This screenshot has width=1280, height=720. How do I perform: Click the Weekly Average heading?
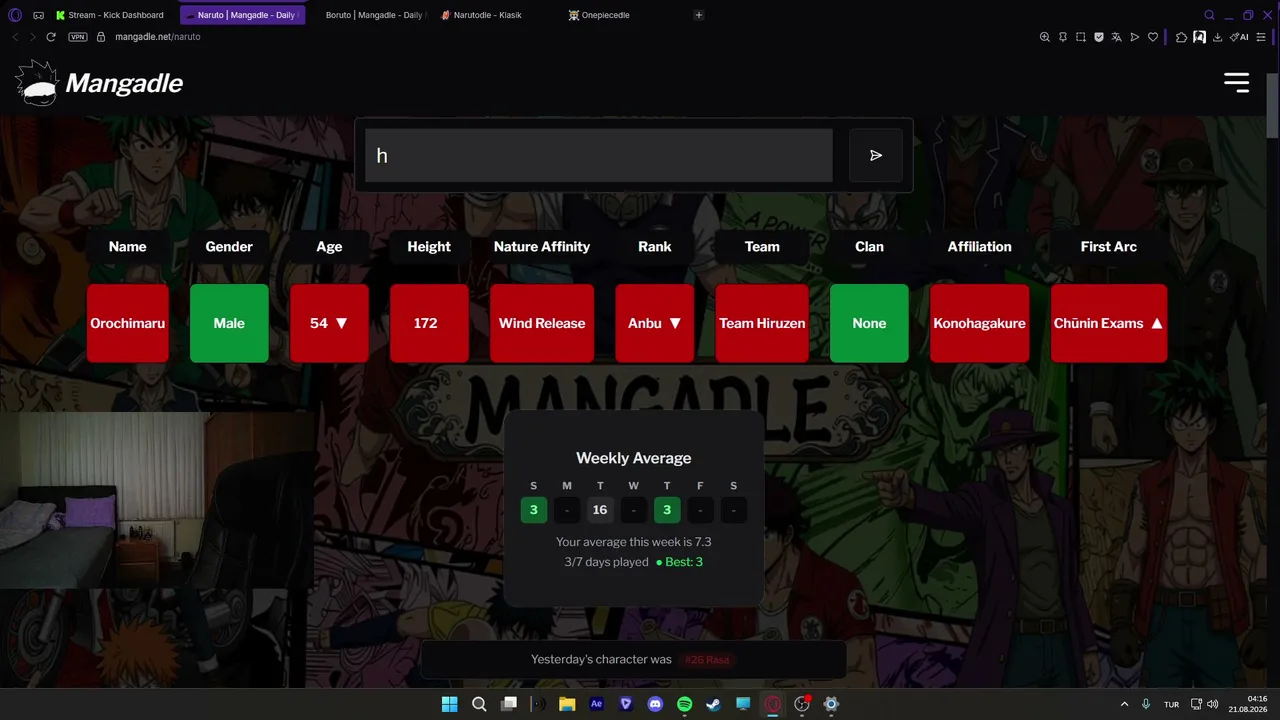coord(634,458)
